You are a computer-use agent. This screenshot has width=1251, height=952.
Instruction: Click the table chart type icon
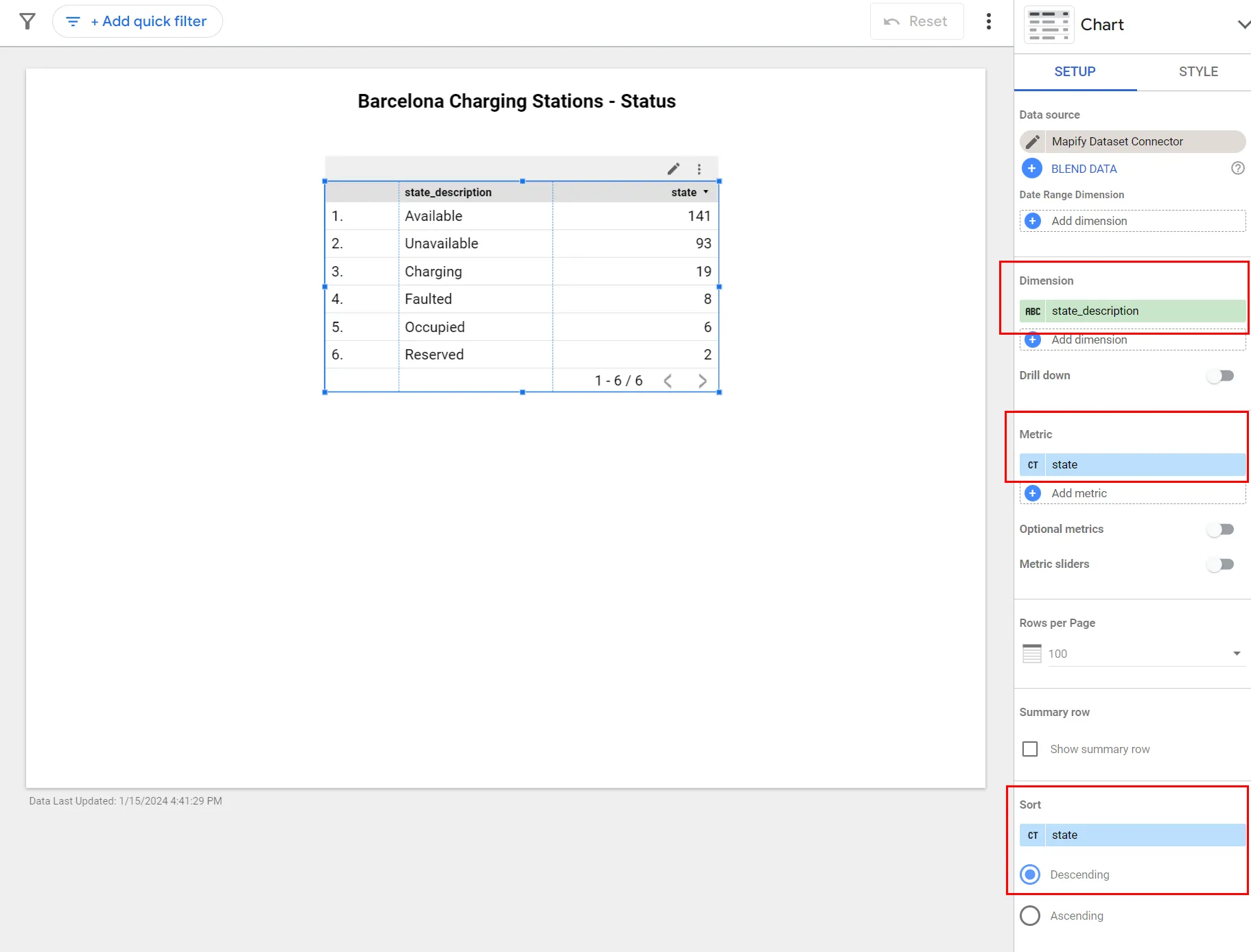[1049, 25]
